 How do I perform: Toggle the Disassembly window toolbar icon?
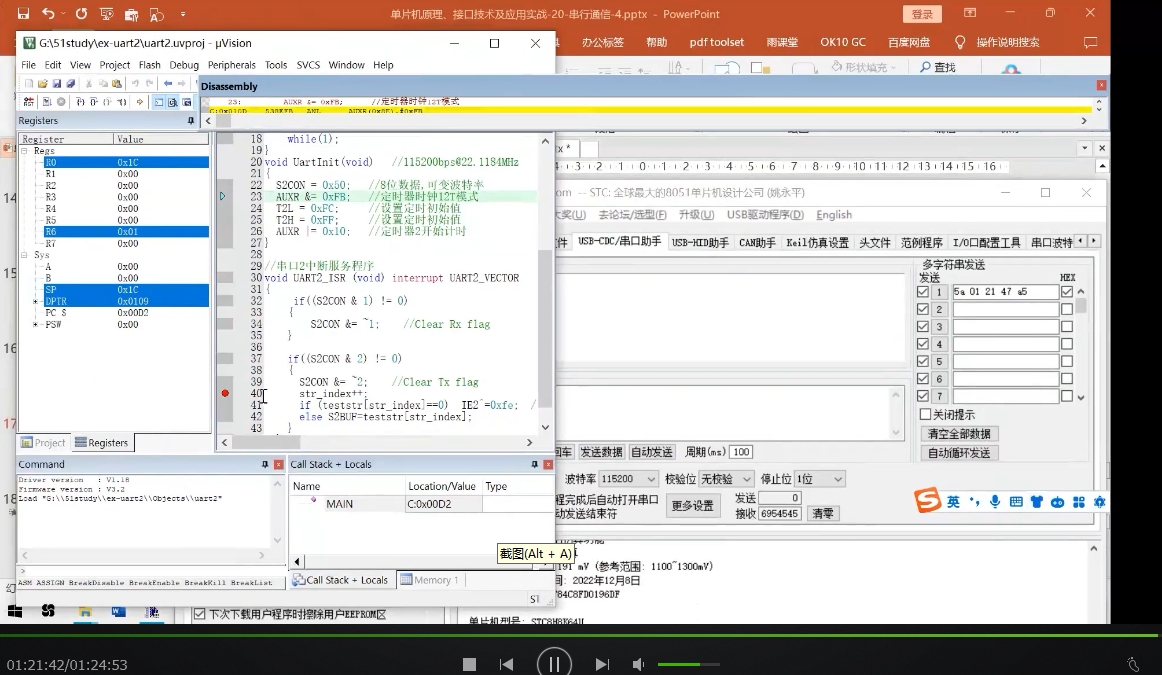point(172,102)
